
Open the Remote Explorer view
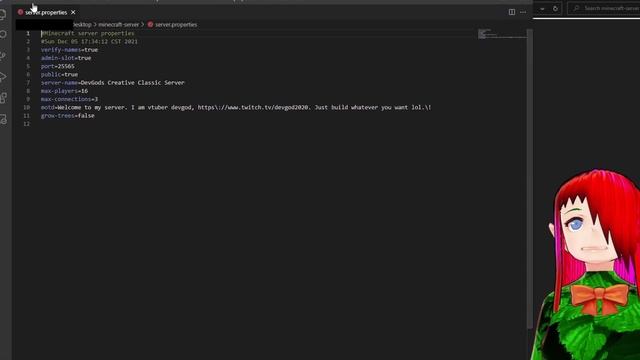tap(3, 119)
